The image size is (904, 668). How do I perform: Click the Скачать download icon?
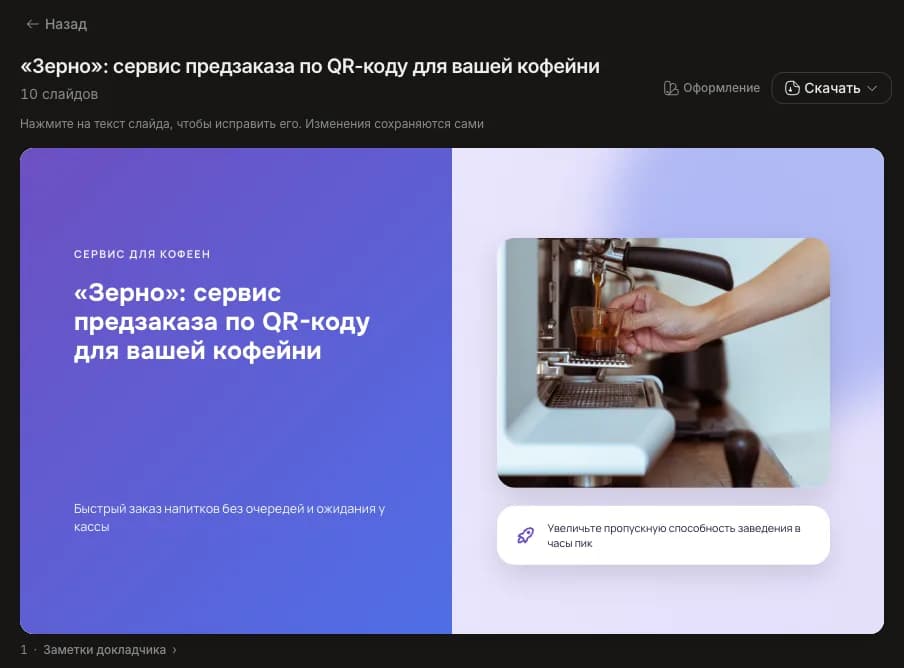pyautogui.click(x=792, y=88)
